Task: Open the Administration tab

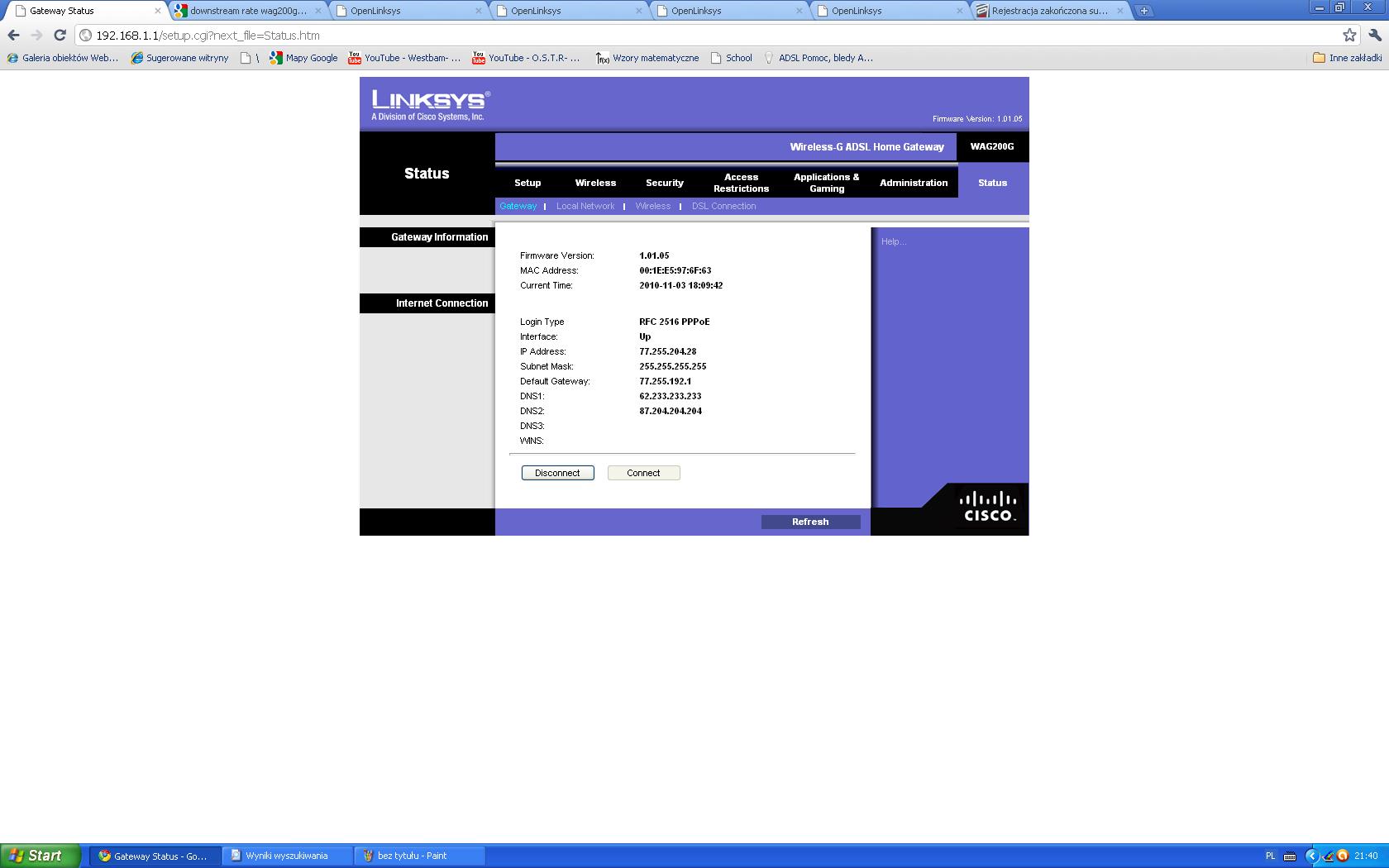Action: coord(913,183)
